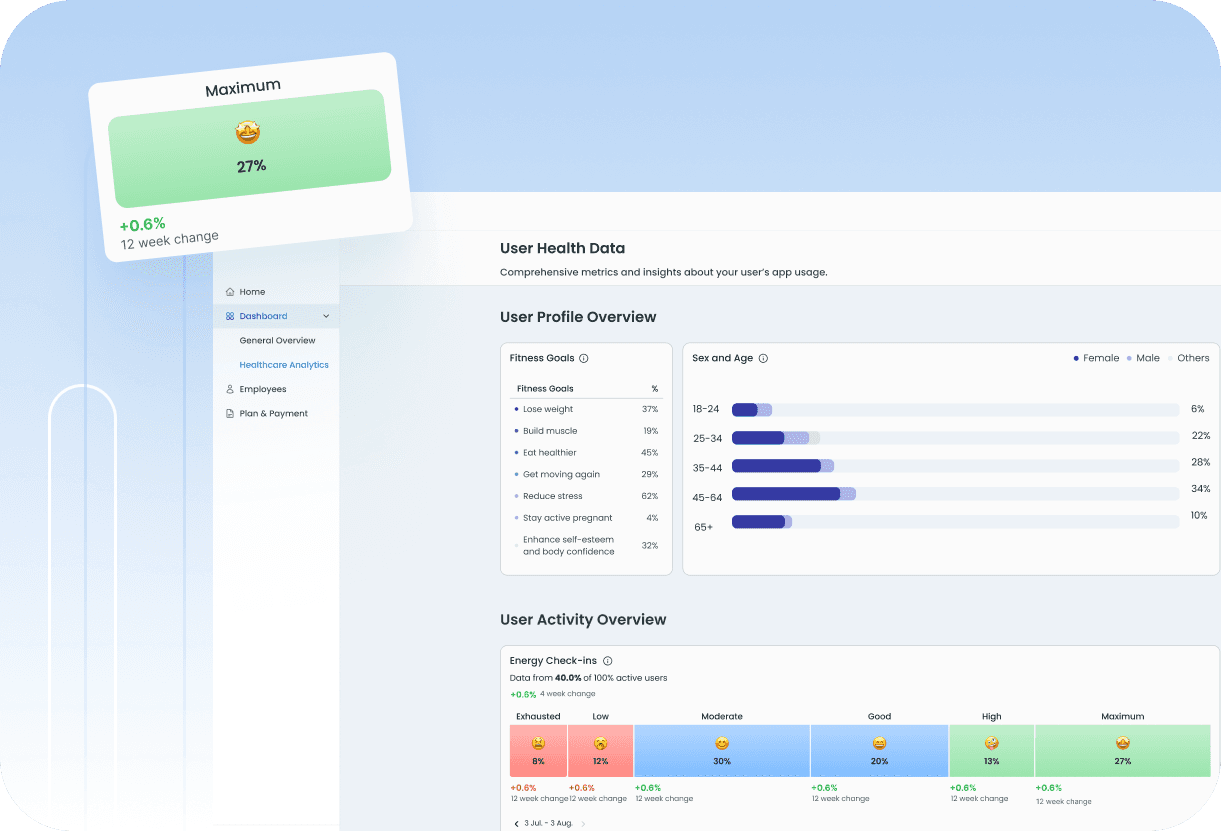This screenshot has width=1221, height=831.
Task: Click 4 week change text
Action: [x=568, y=694]
